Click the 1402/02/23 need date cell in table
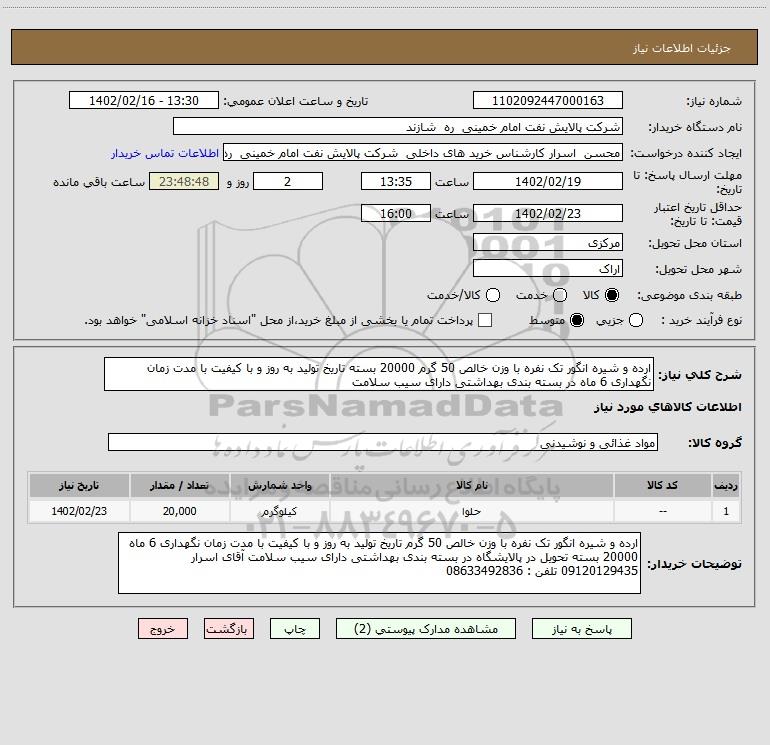This screenshot has height=745, width=770. click(79, 511)
